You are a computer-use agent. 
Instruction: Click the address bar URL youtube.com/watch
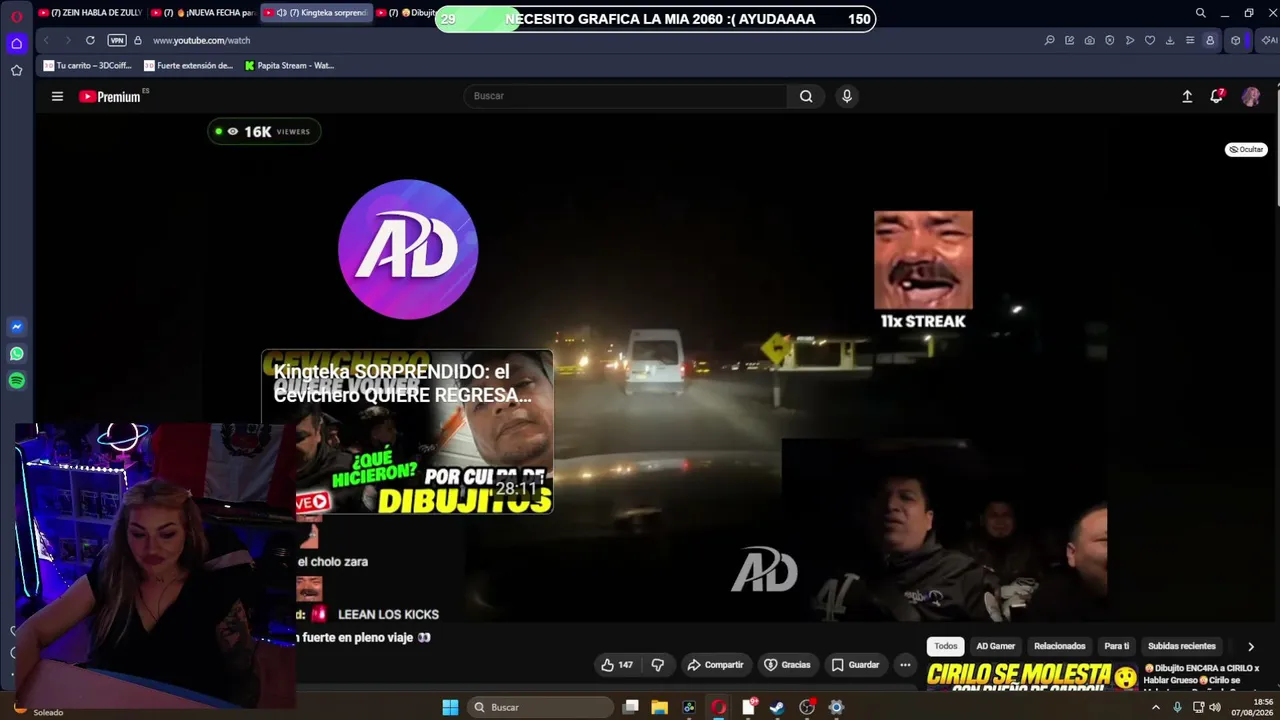(201, 40)
